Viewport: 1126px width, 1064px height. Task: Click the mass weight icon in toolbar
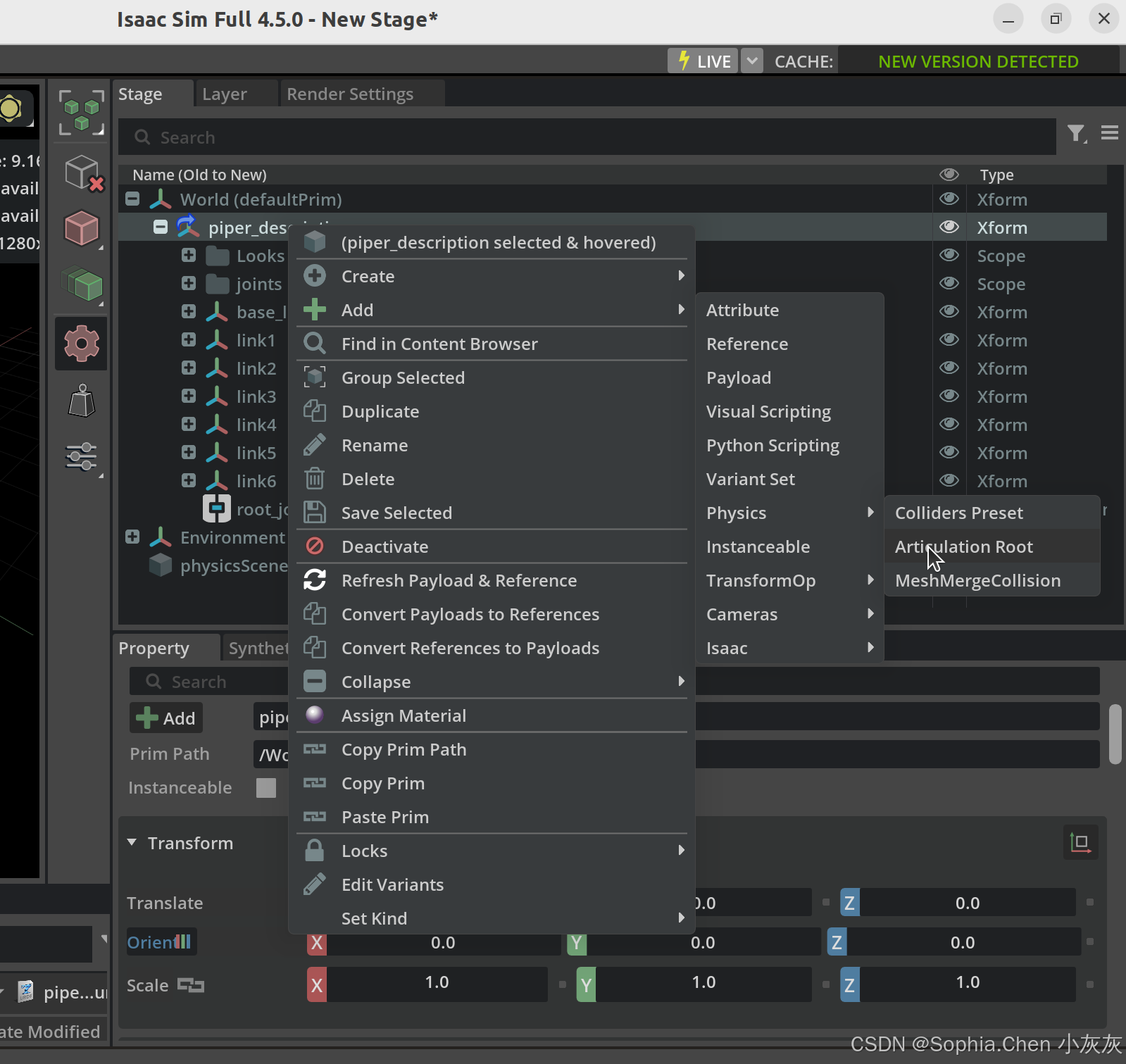coord(82,401)
